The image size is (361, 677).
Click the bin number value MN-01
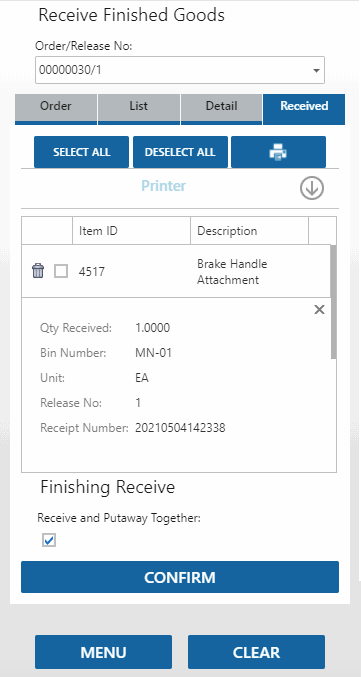[154, 353]
